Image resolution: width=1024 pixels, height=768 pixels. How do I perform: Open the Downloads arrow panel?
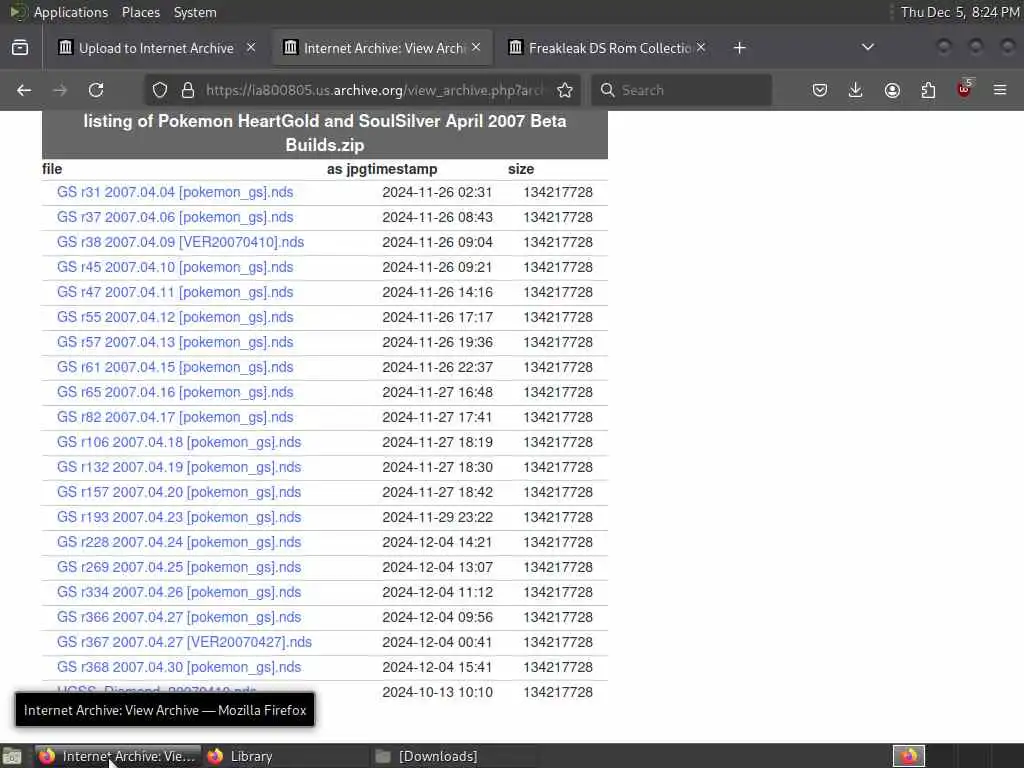pyautogui.click(x=856, y=90)
